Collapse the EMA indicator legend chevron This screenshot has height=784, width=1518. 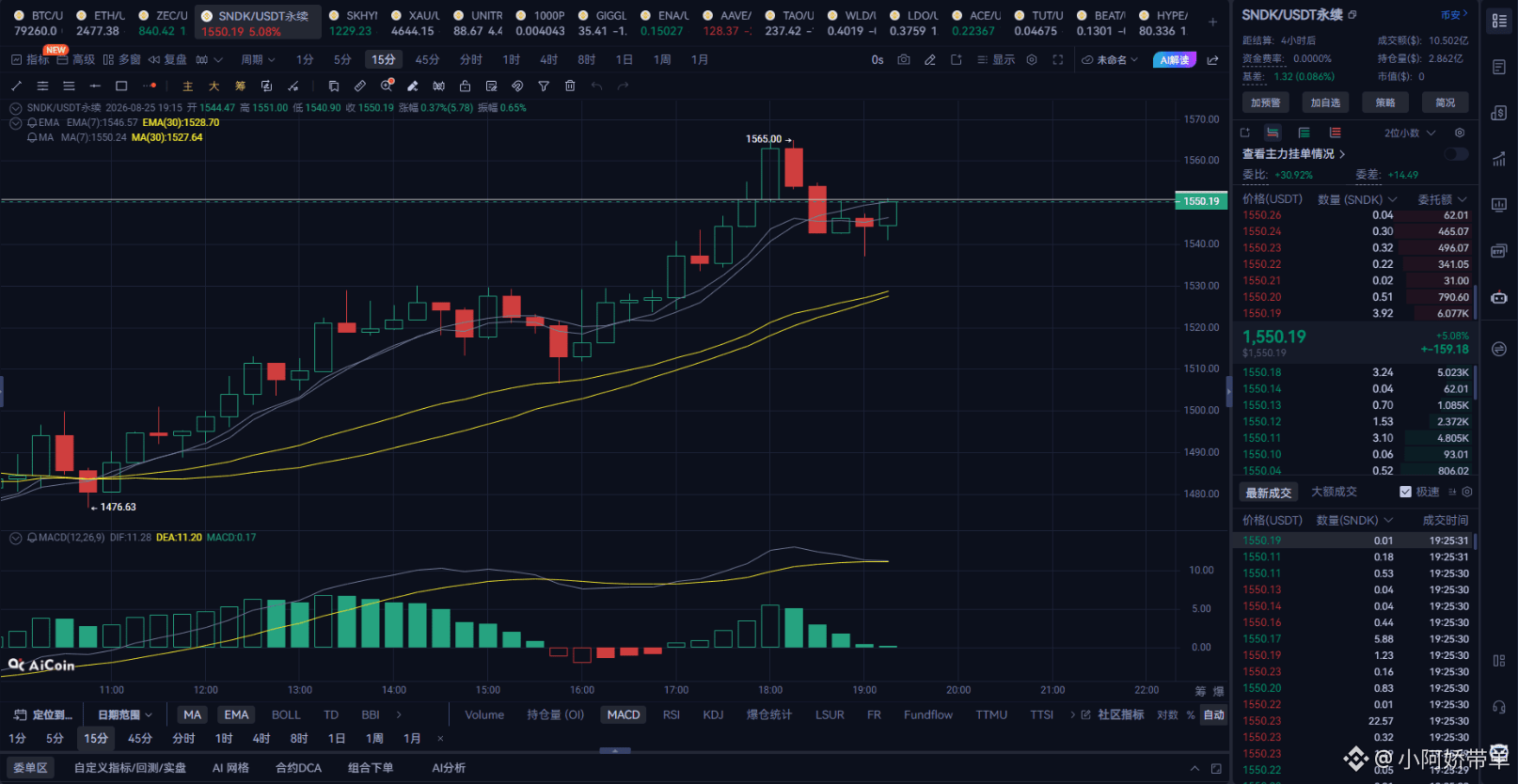click(x=15, y=123)
